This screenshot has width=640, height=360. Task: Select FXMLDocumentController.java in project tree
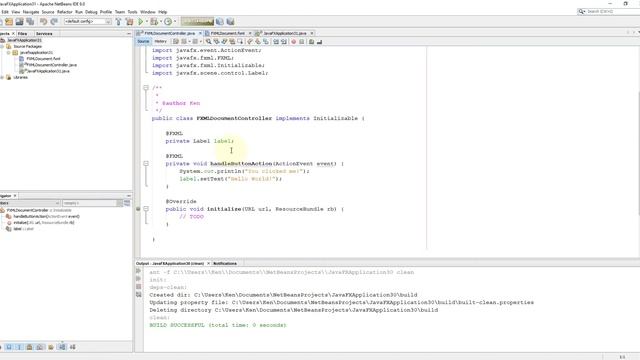coord(51,65)
